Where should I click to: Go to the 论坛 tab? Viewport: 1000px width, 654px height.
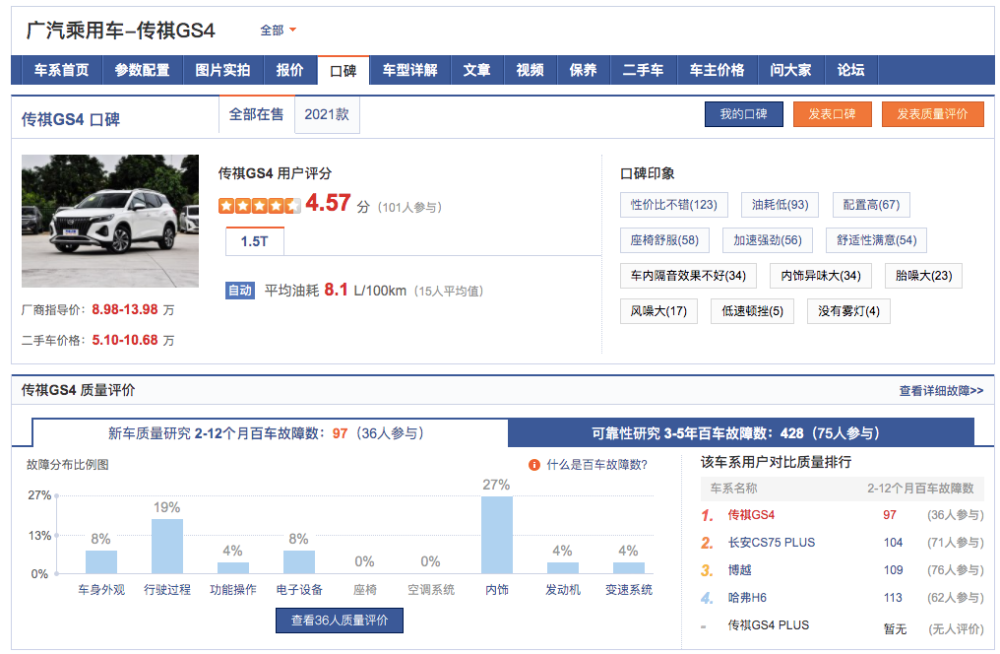click(x=851, y=70)
